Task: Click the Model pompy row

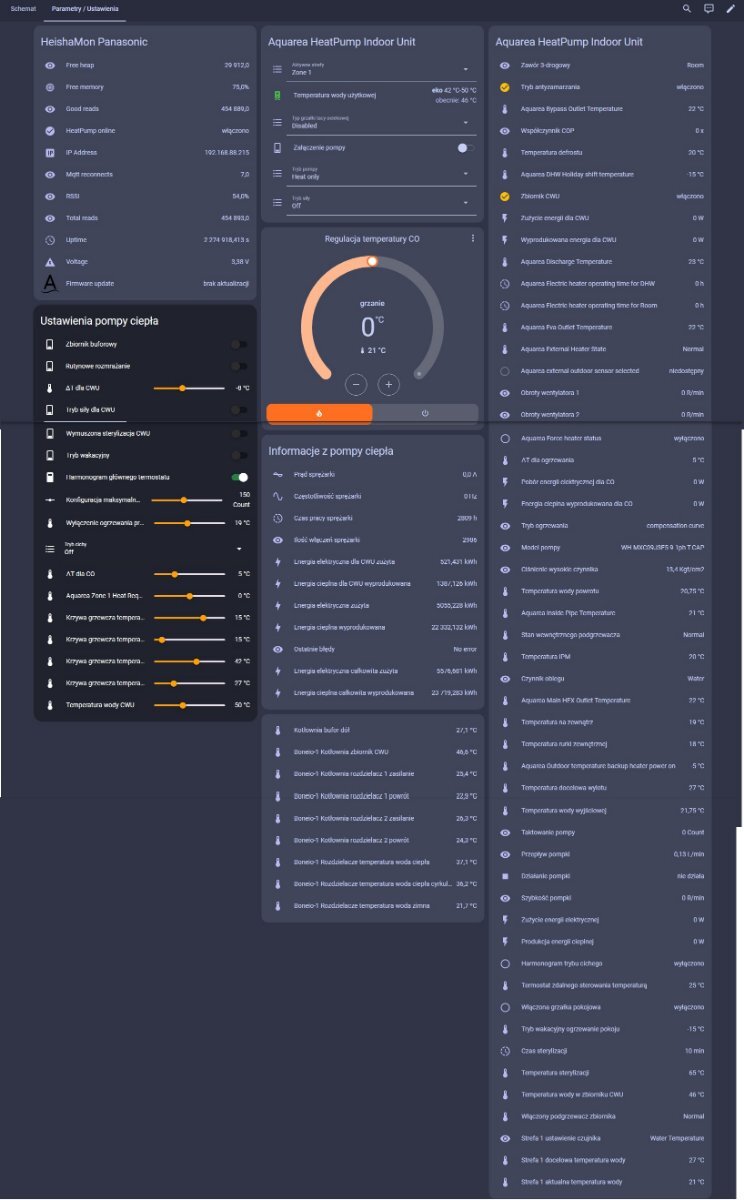Action: [602, 548]
